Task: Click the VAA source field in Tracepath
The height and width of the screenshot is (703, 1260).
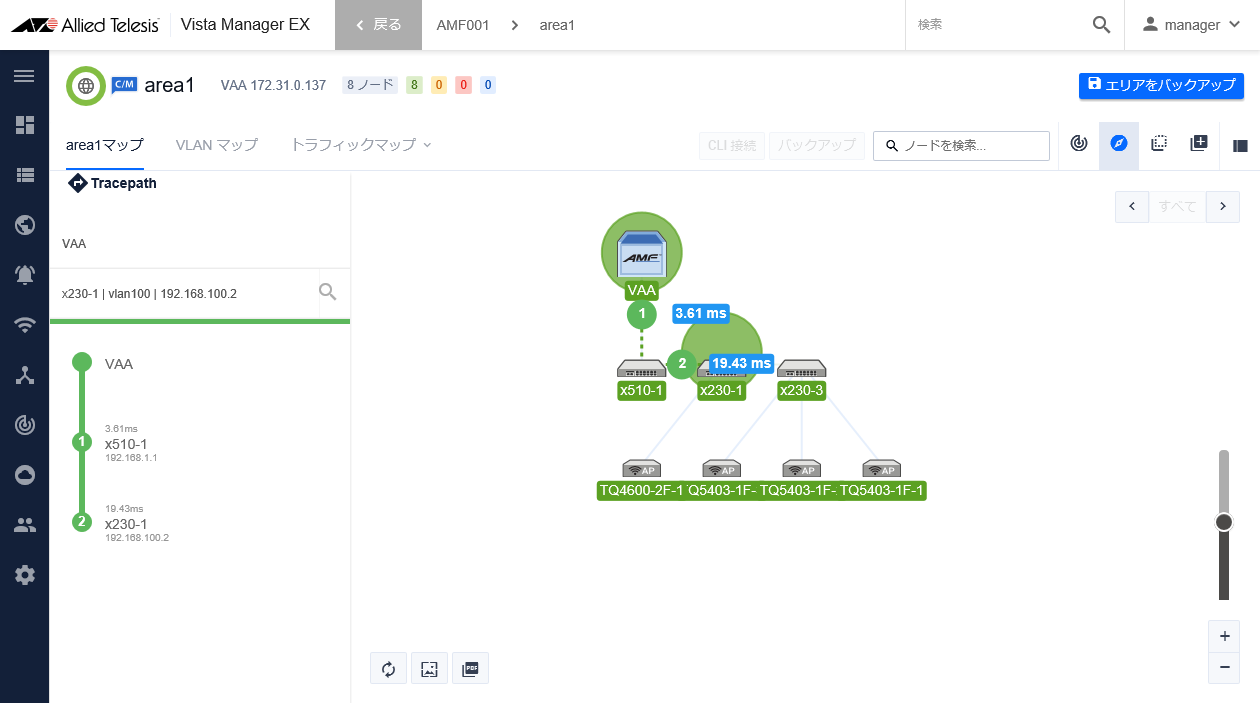Action: point(200,243)
